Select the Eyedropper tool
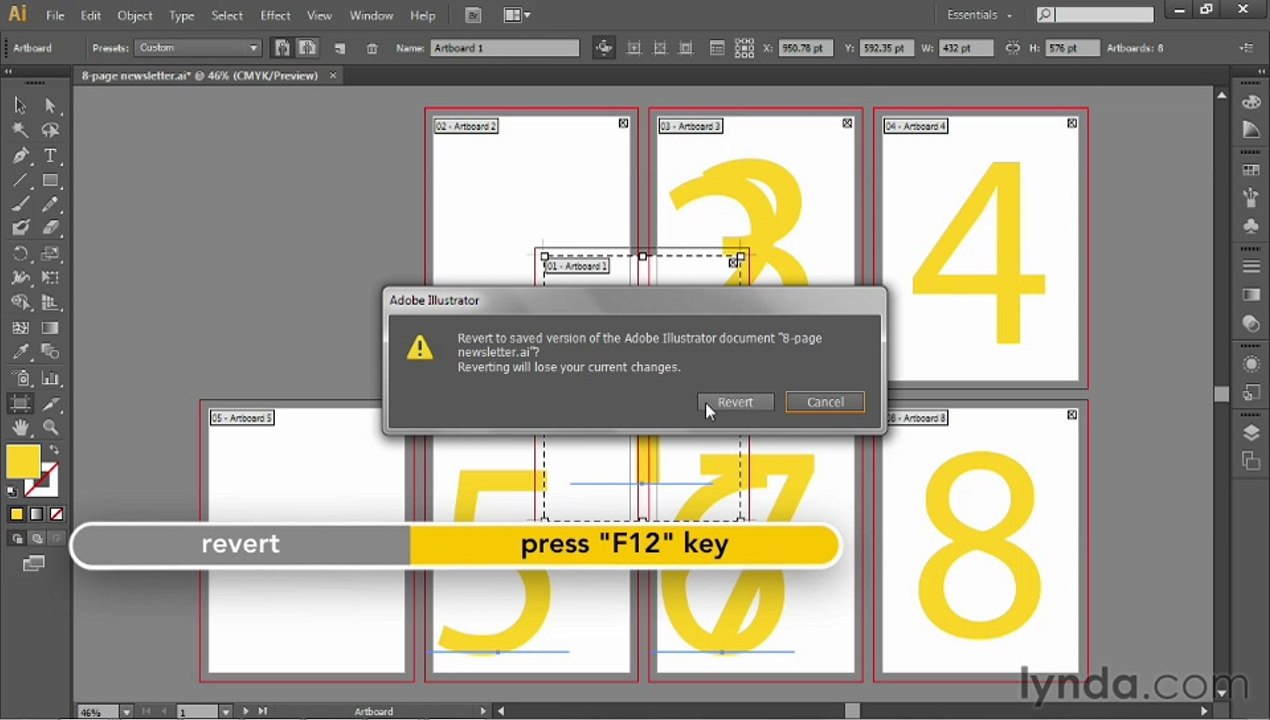 tap(20, 352)
